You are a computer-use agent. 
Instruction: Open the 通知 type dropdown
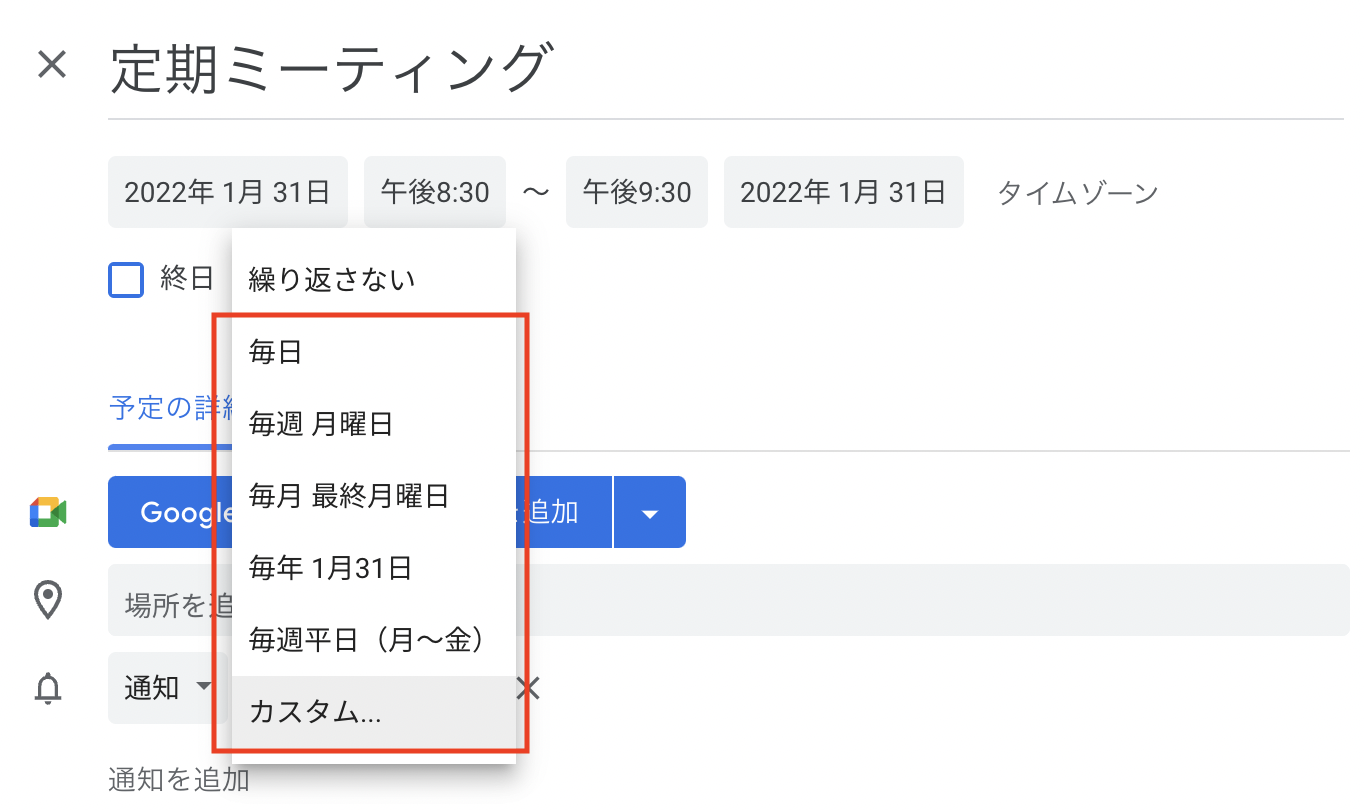167,688
